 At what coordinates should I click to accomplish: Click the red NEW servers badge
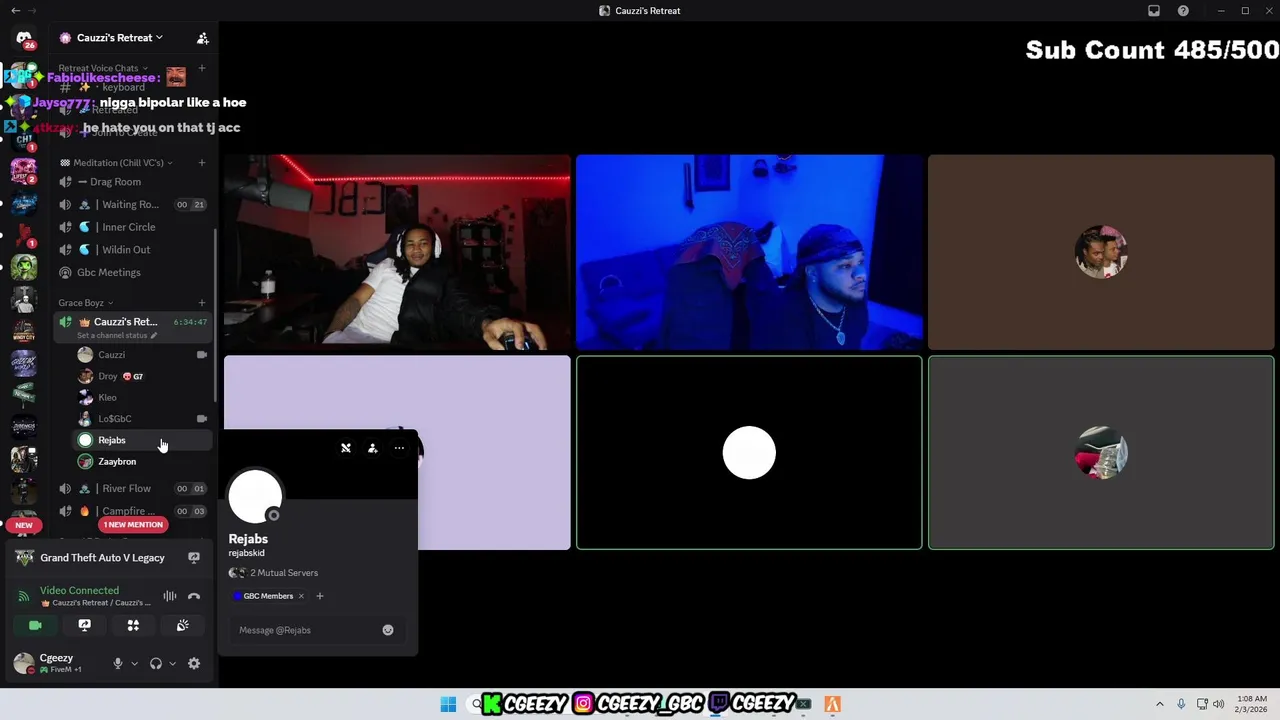click(24, 525)
